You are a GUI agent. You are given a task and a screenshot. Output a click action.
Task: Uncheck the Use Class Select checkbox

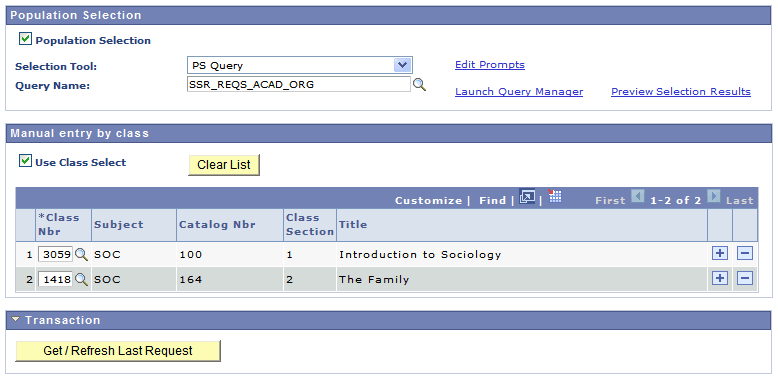click(25, 161)
